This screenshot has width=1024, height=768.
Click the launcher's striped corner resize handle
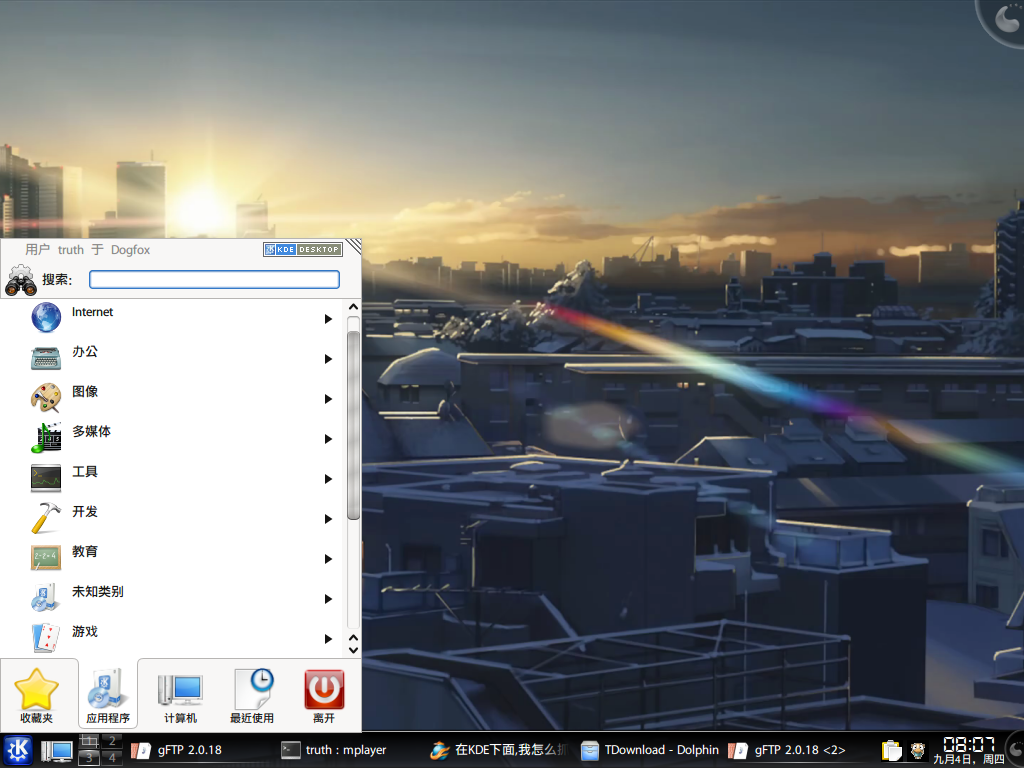353,246
